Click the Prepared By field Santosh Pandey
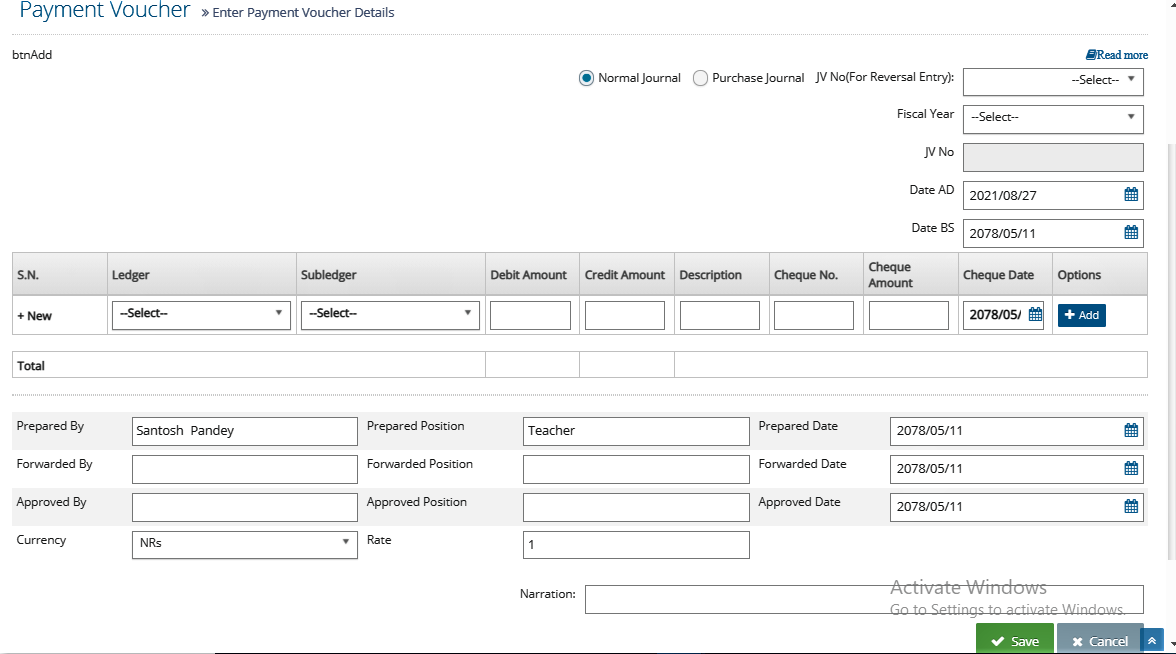Screen dimensions: 1176x654 (244, 431)
